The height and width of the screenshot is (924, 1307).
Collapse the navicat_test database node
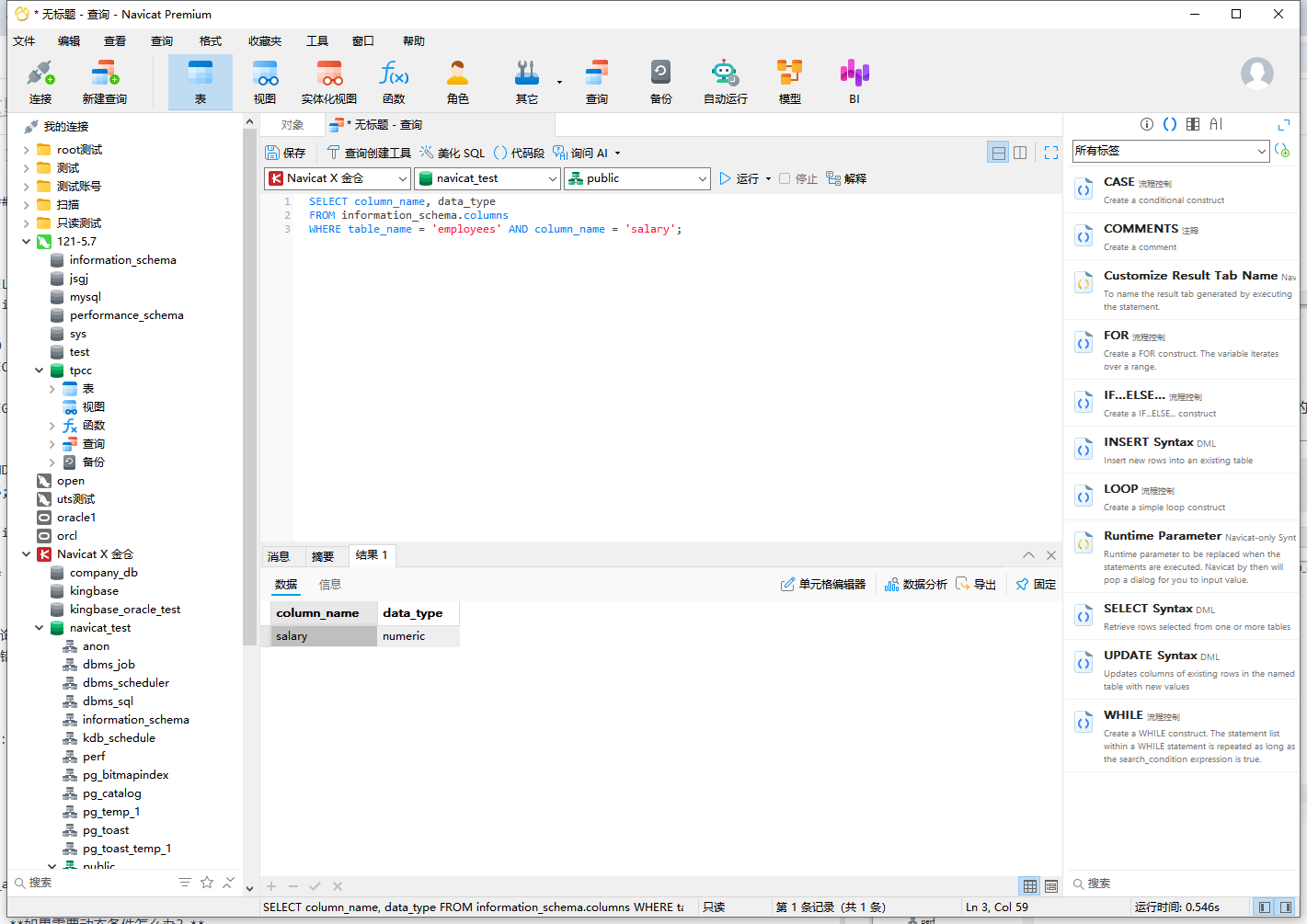pyautogui.click(x=39, y=628)
